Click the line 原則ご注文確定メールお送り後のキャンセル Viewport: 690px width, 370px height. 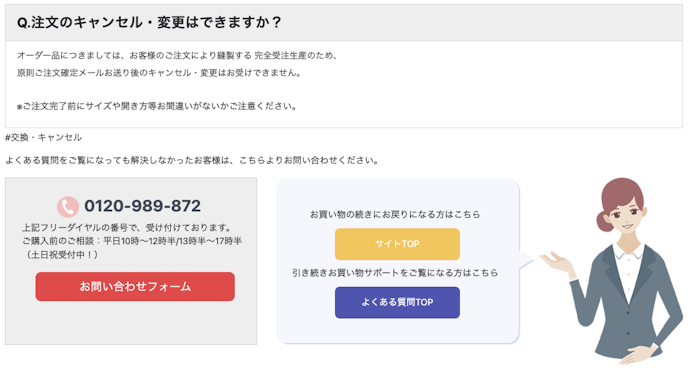pos(159,73)
